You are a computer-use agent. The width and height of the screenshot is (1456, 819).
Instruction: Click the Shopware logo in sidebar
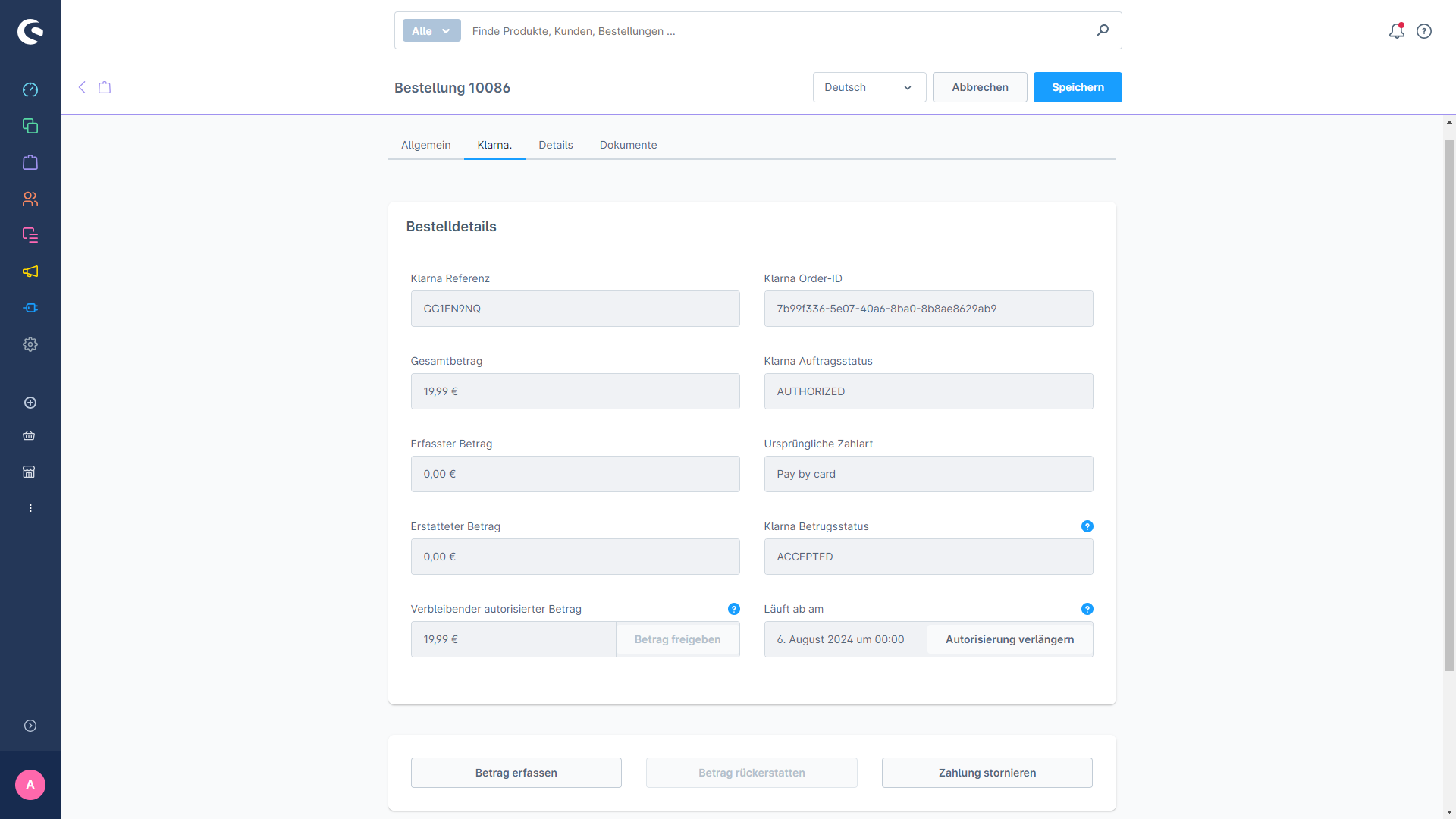tap(30, 31)
